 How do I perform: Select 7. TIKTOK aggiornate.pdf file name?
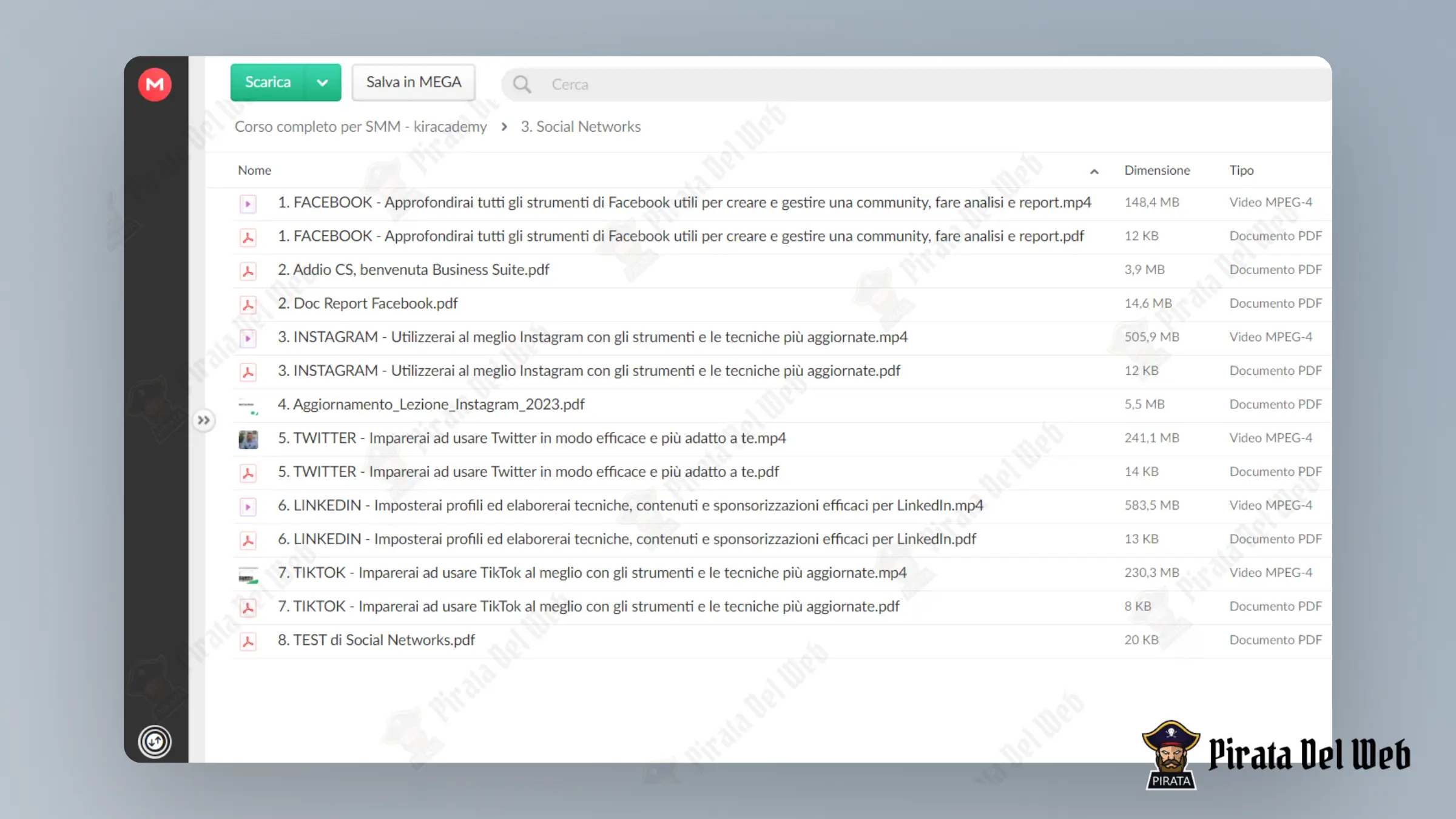(588, 606)
